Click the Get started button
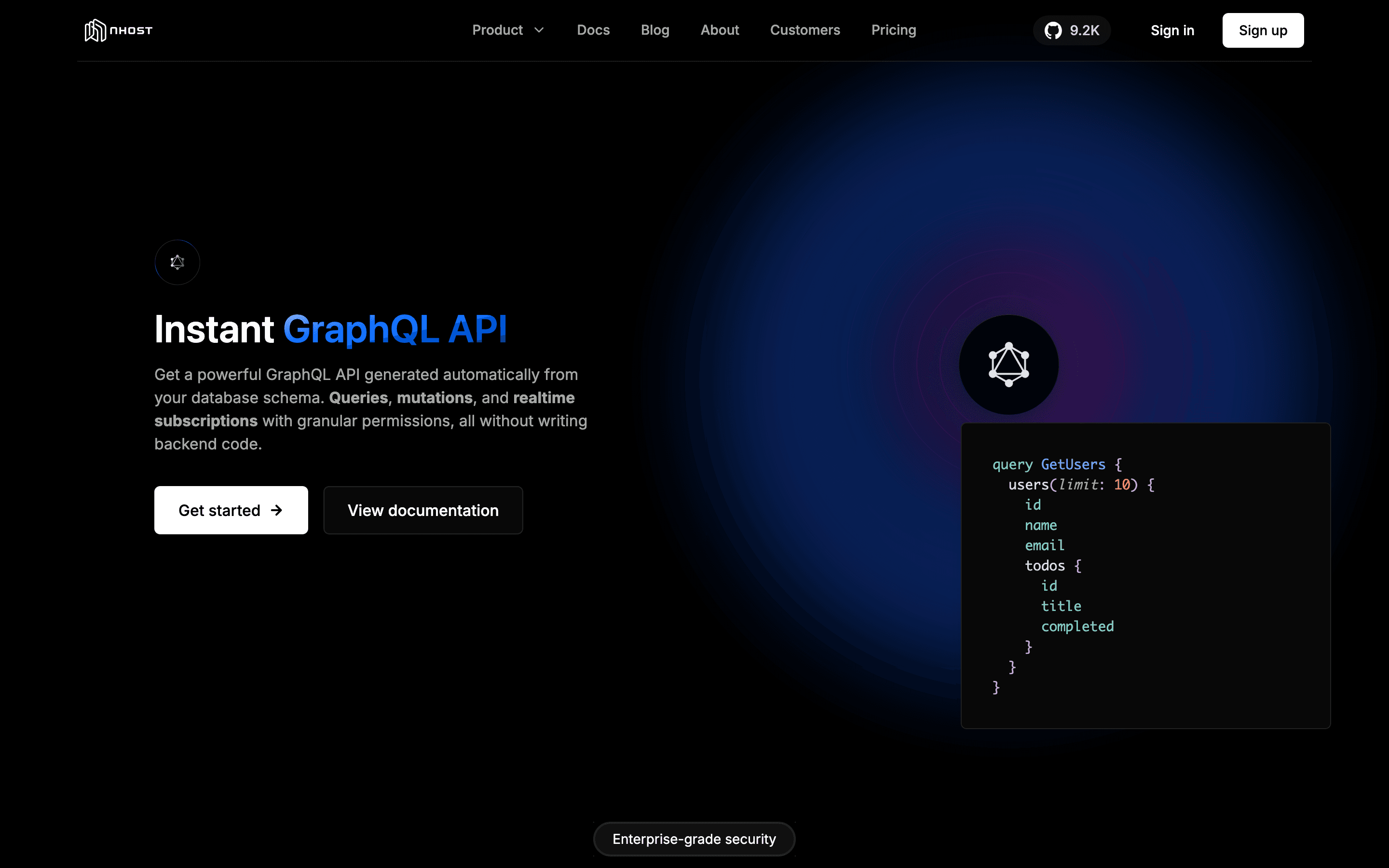The width and height of the screenshot is (1389, 868). click(231, 510)
